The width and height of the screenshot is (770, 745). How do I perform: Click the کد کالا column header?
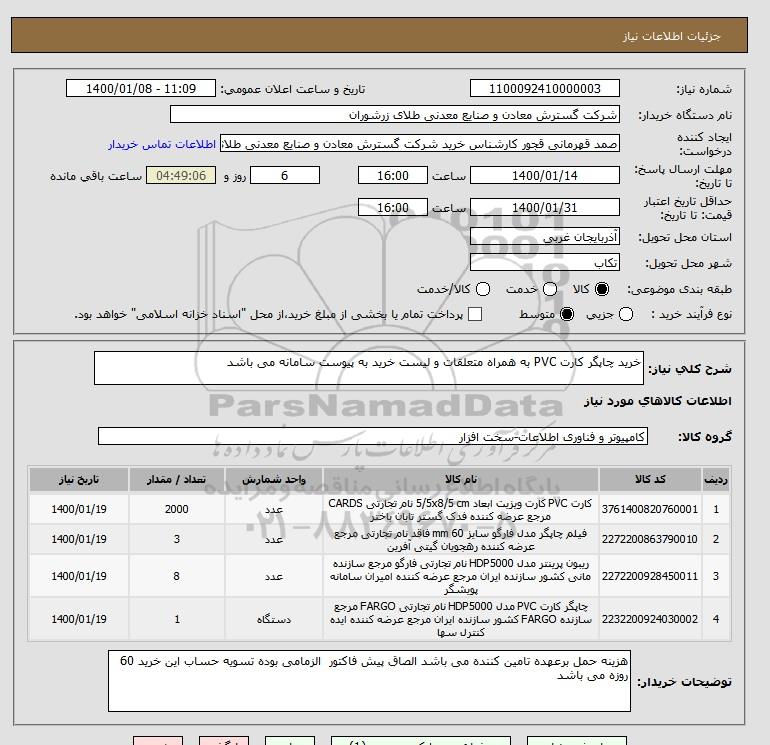(x=650, y=479)
